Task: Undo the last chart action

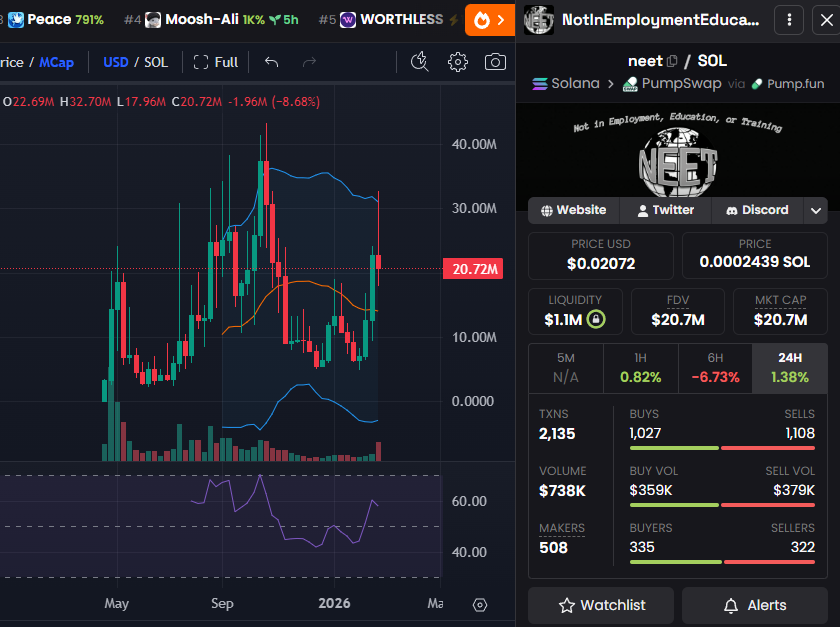Action: click(x=272, y=62)
